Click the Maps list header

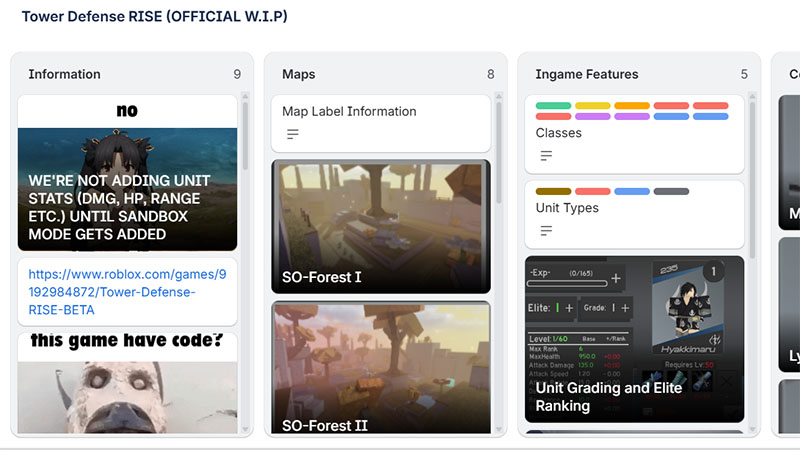[x=298, y=74]
